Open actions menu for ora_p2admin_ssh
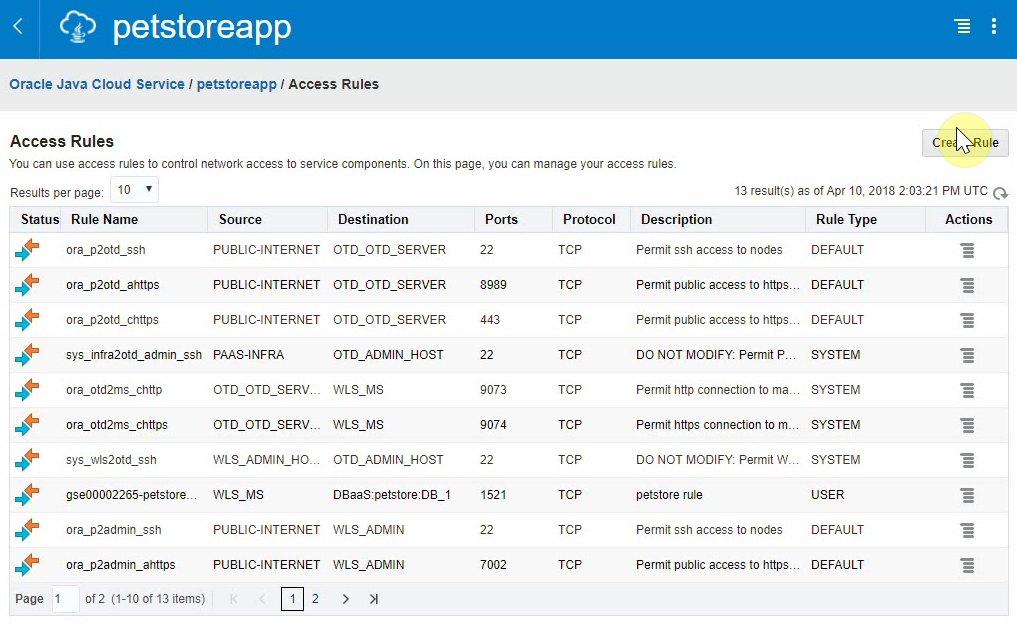Image resolution: width=1017 pixels, height=626 pixels. [x=967, y=531]
